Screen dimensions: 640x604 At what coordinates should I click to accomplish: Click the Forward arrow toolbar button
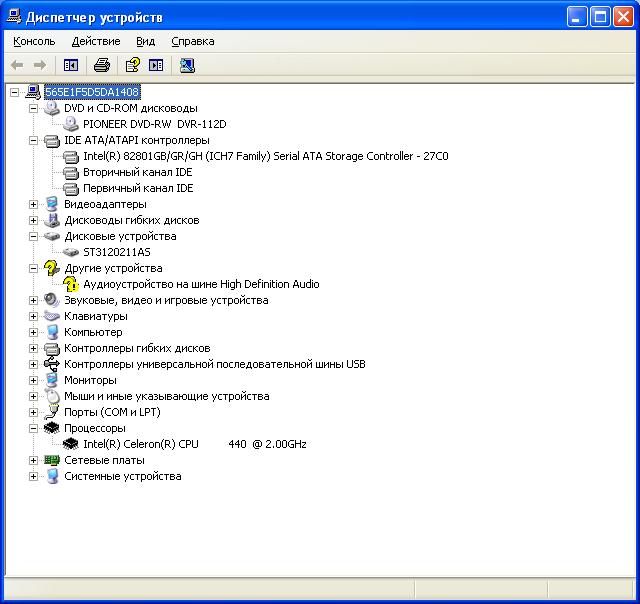tap(40, 65)
